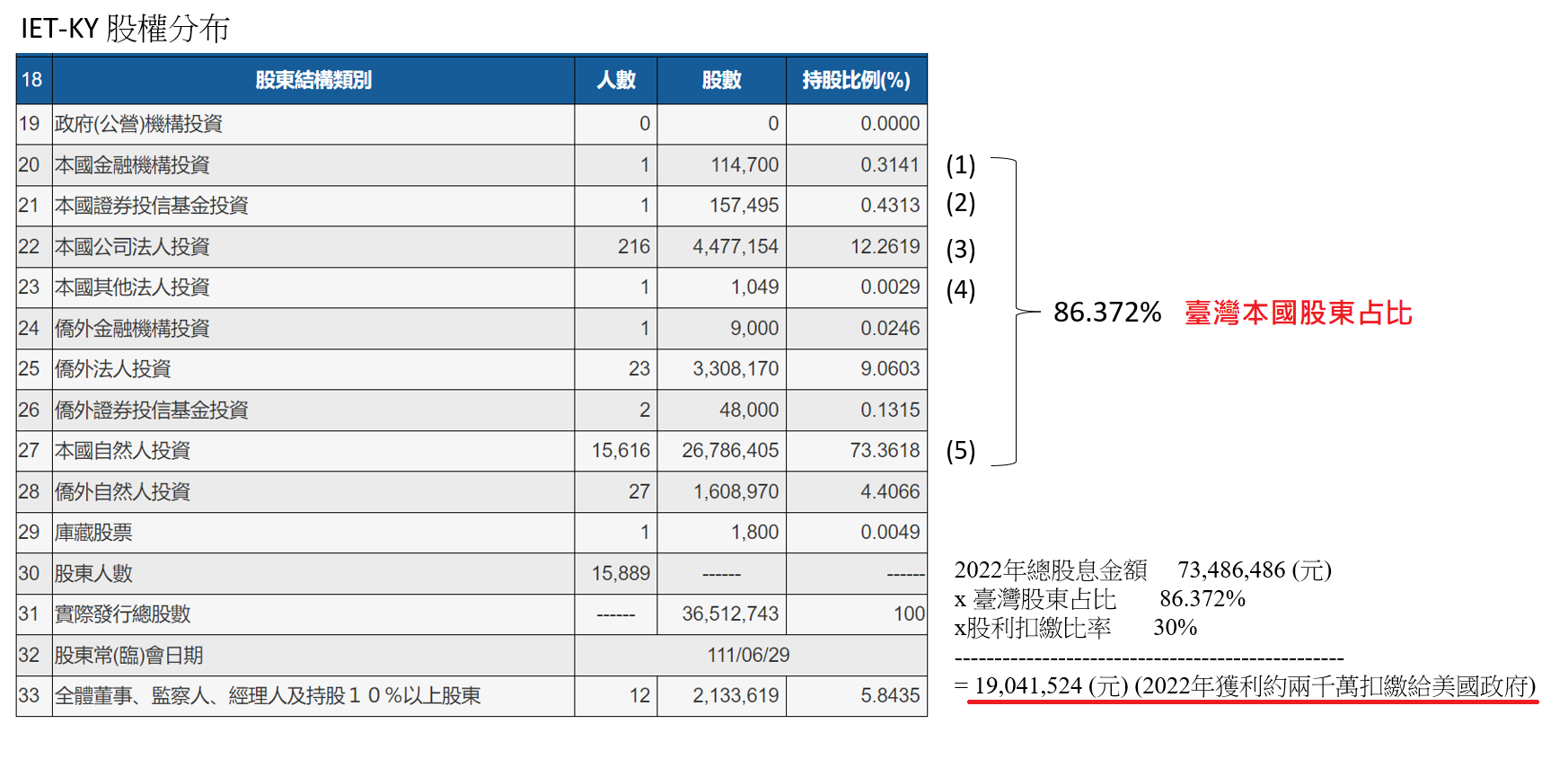Screen dimensions: 1568x759
Task: Click the result line = 19,041,524 (元)
Action: coord(1042,686)
